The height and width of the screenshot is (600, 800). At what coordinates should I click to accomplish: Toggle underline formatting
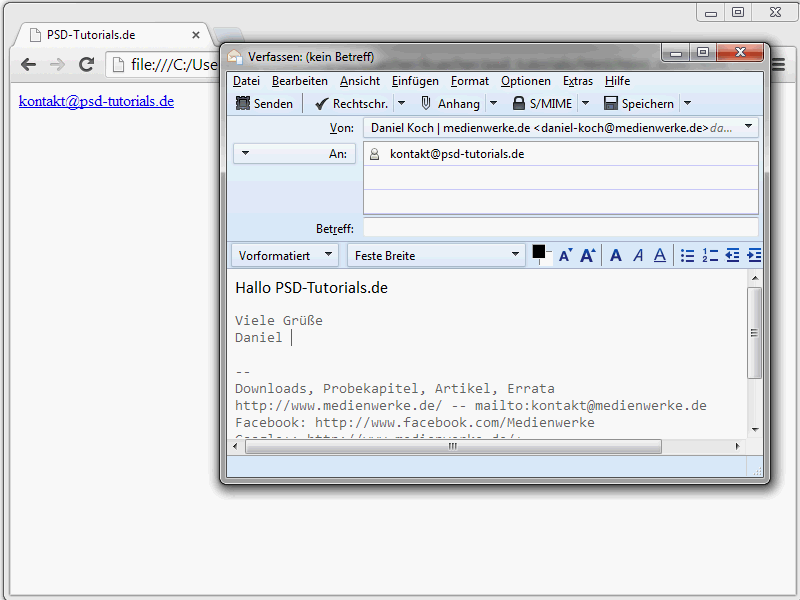click(660, 255)
